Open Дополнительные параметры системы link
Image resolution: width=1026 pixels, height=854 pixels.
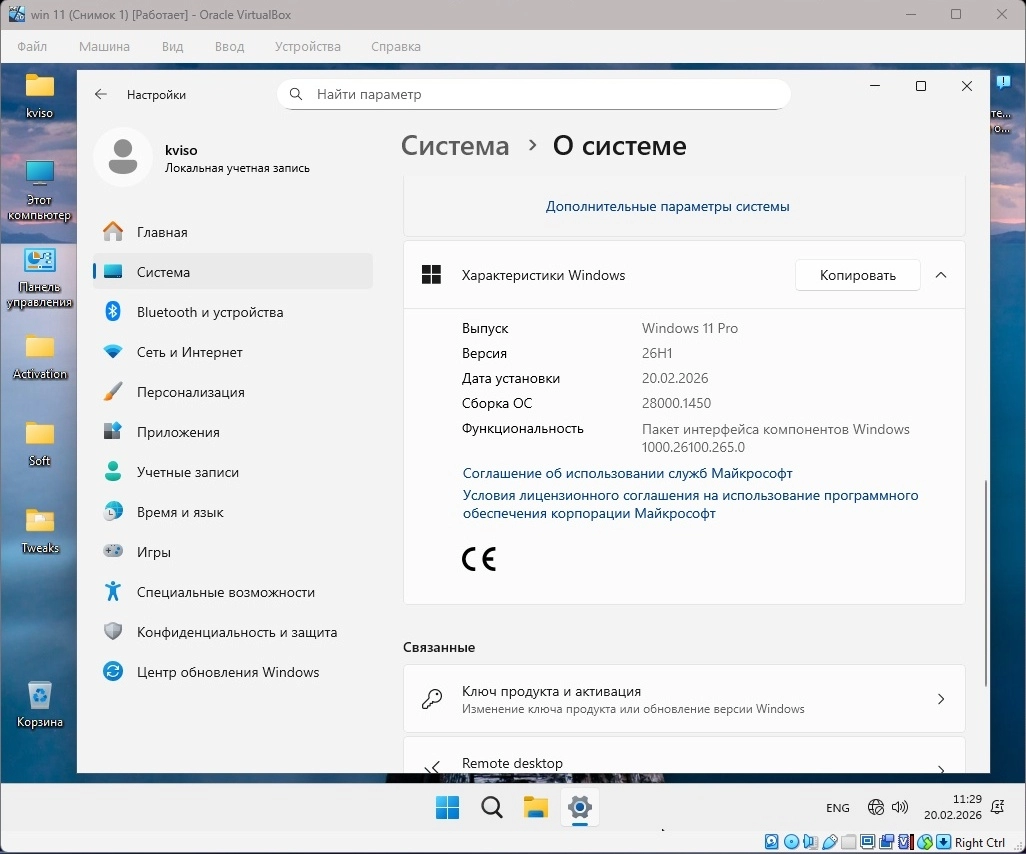[667, 206]
